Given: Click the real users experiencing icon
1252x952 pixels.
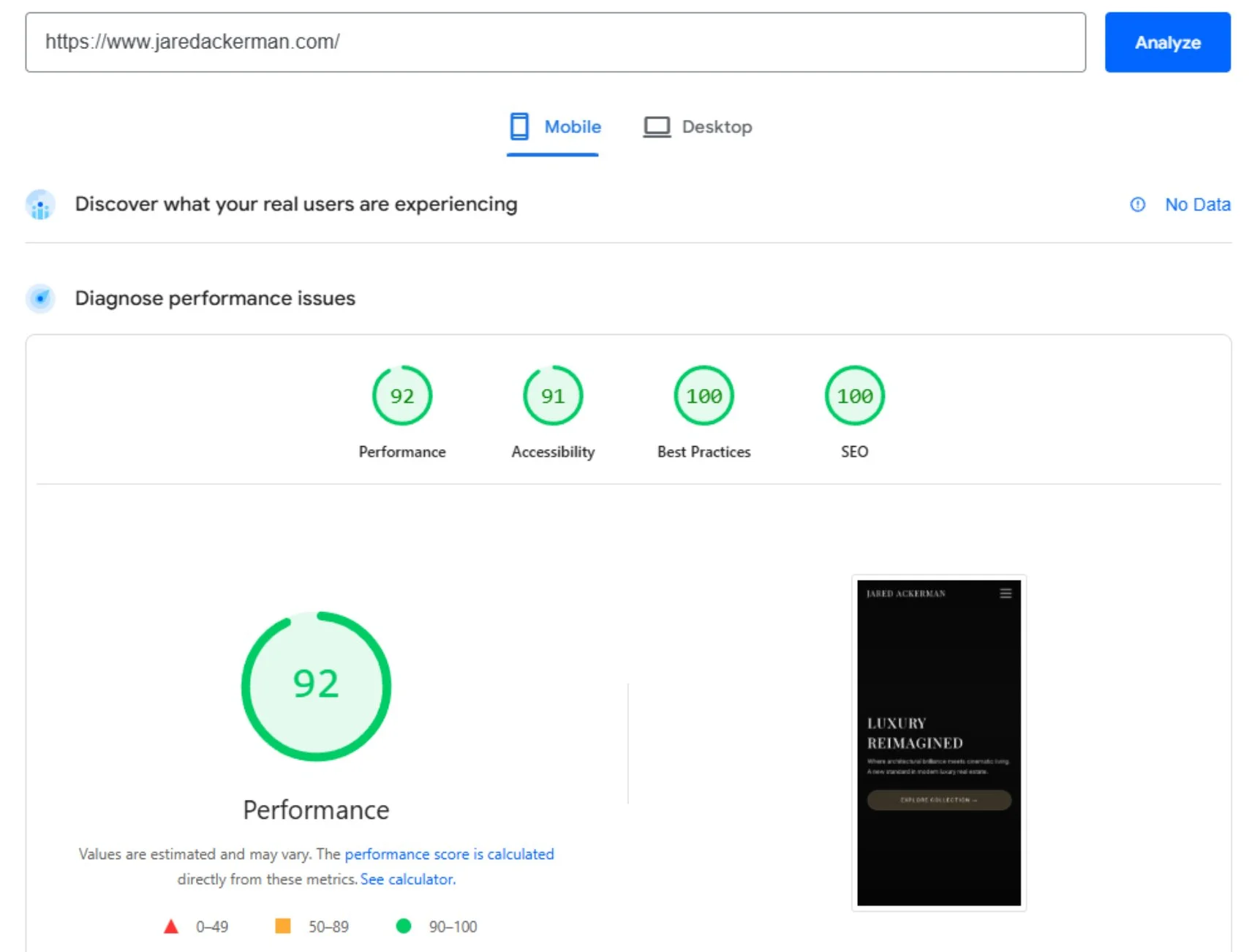Looking at the screenshot, I should [40, 205].
